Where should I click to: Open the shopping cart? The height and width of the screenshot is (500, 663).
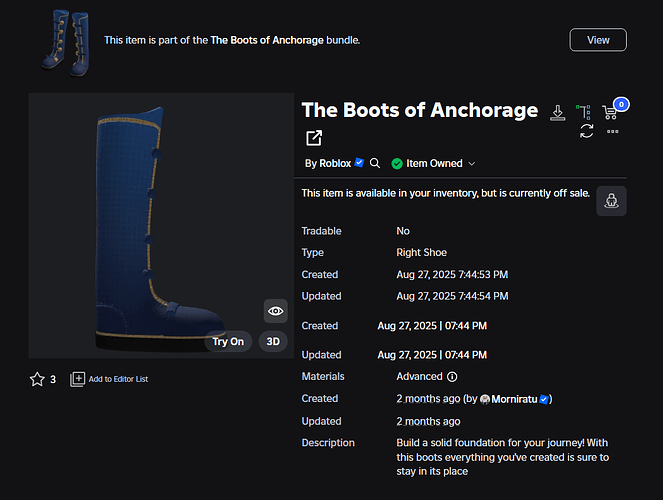[x=612, y=112]
